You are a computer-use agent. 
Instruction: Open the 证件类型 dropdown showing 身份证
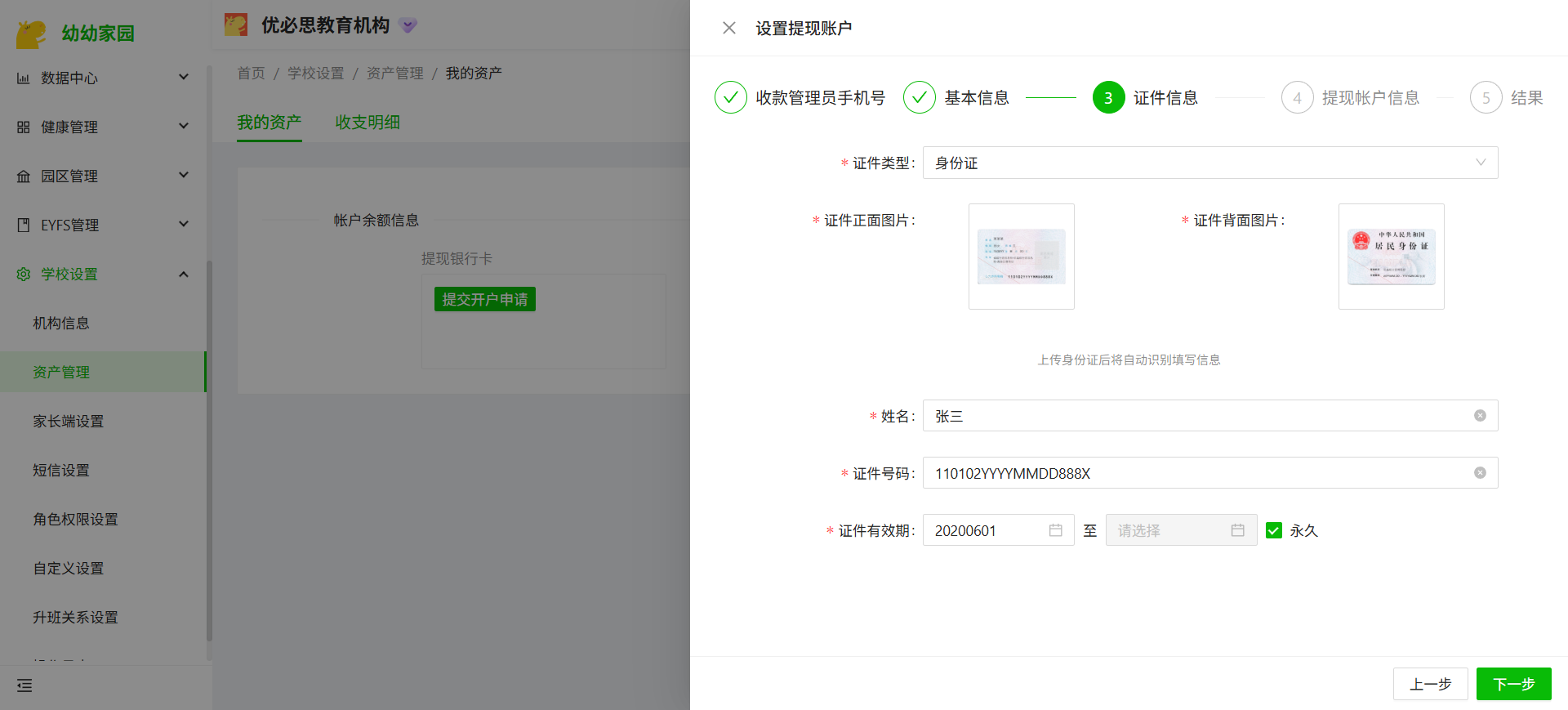tap(1210, 163)
